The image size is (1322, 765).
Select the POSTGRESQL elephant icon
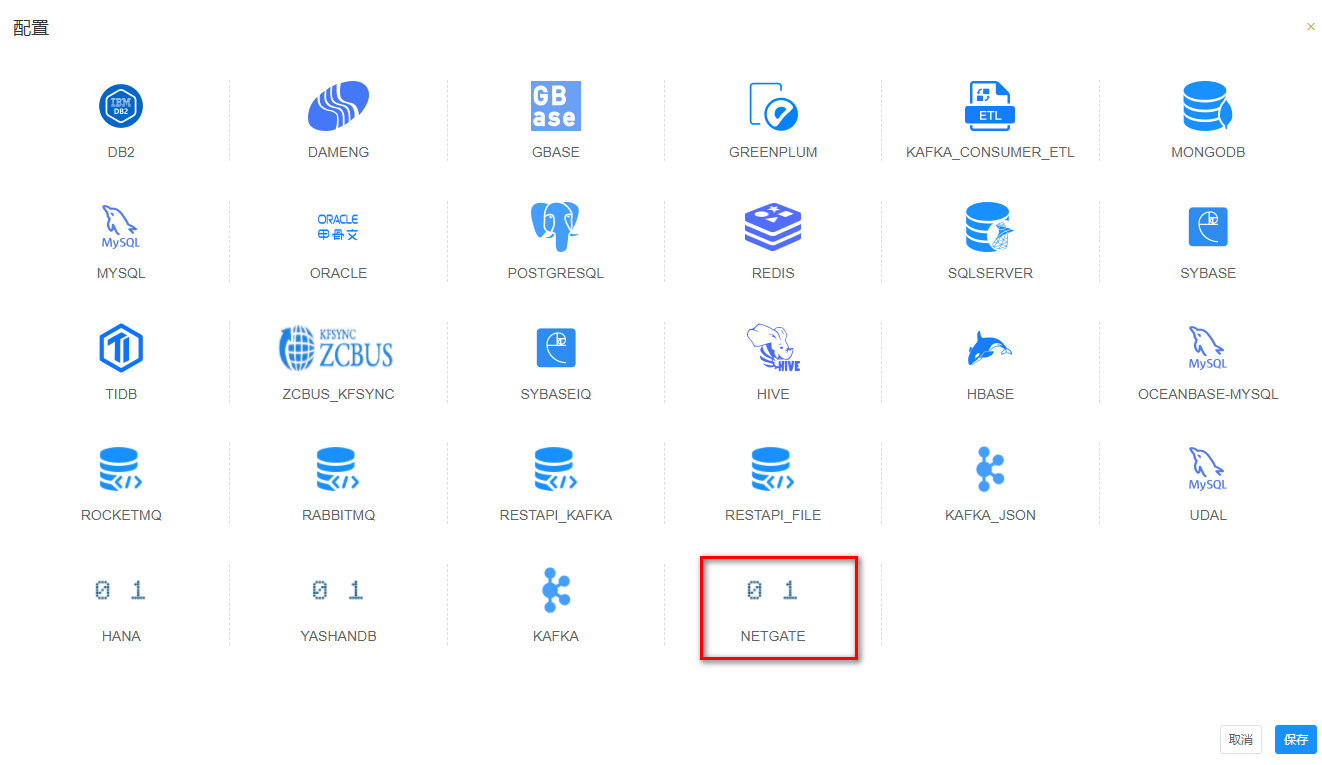[x=555, y=228]
